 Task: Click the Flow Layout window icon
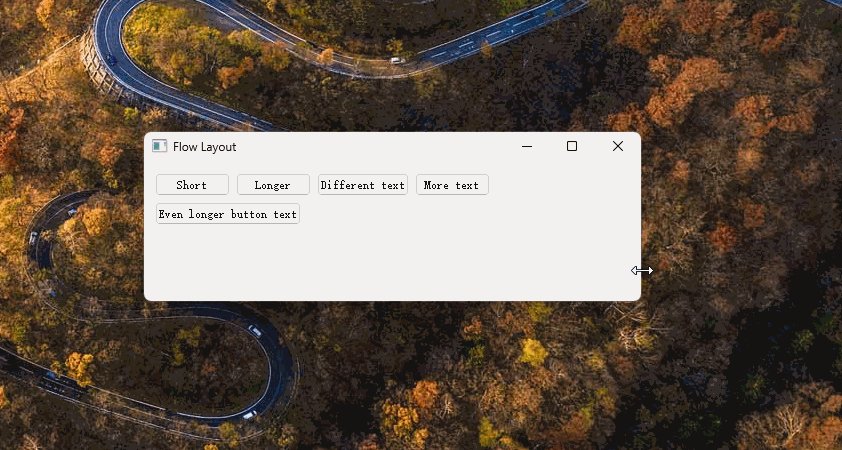point(159,146)
